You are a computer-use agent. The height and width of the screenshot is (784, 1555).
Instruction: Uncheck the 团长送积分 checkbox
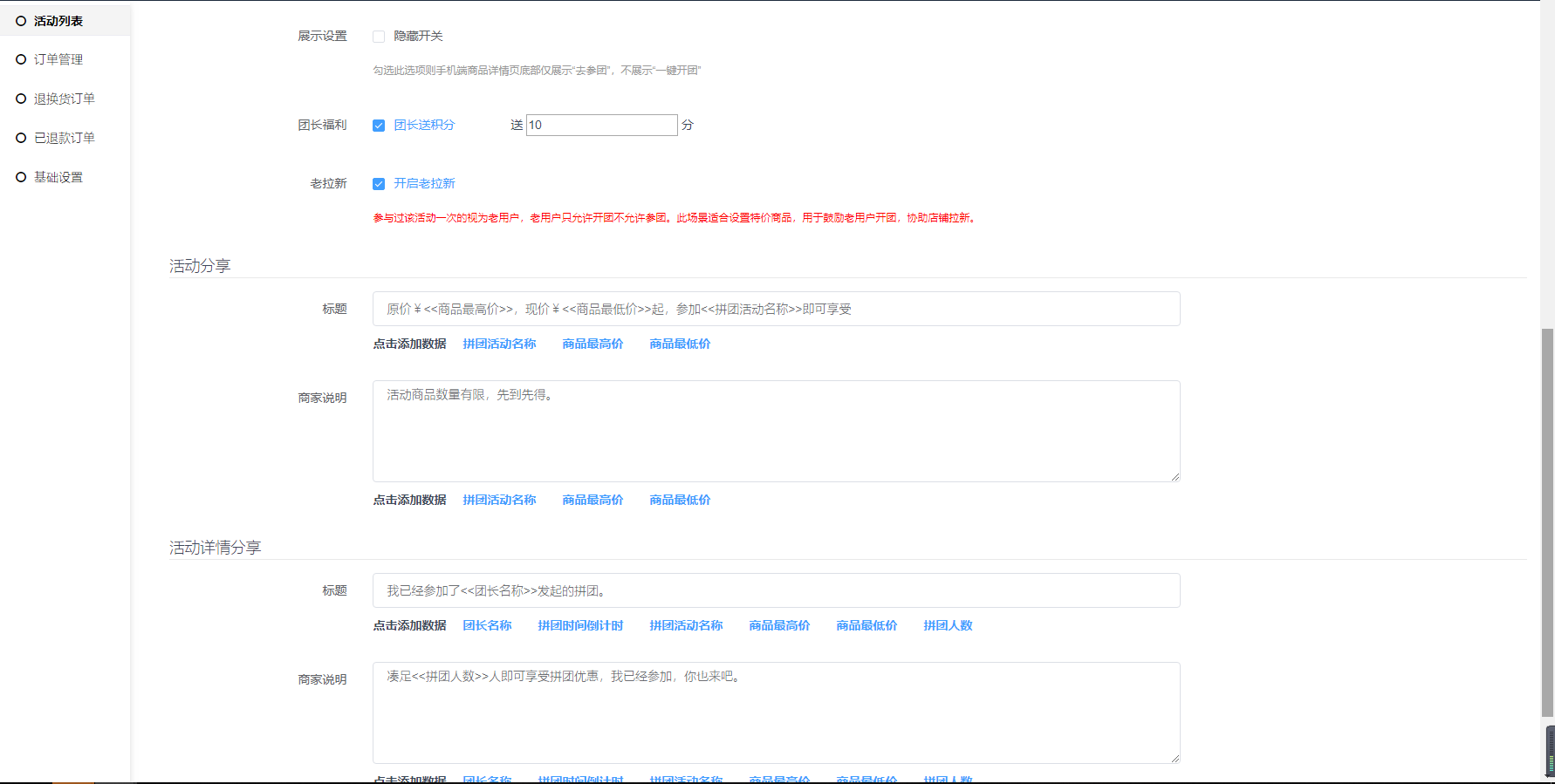(379, 126)
